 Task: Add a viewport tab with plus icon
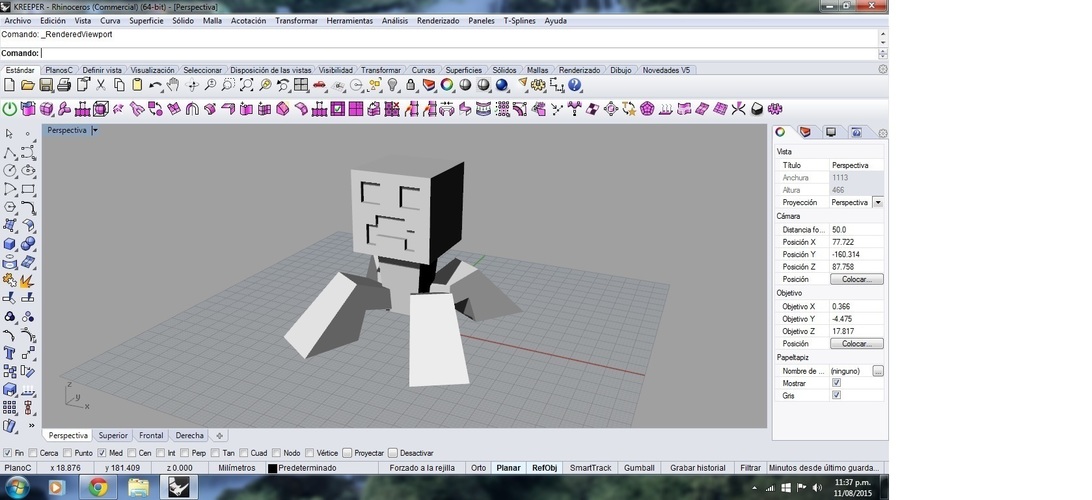tap(219, 435)
